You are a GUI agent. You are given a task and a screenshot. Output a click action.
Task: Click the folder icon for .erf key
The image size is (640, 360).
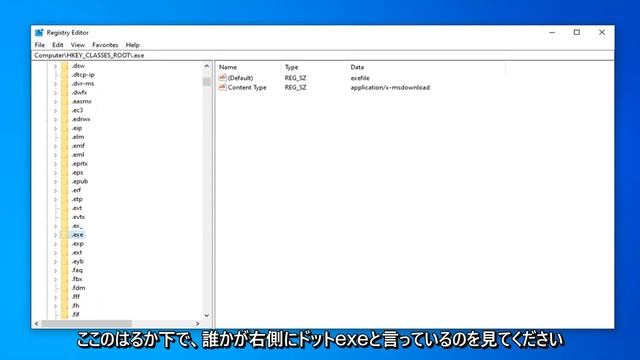64,190
